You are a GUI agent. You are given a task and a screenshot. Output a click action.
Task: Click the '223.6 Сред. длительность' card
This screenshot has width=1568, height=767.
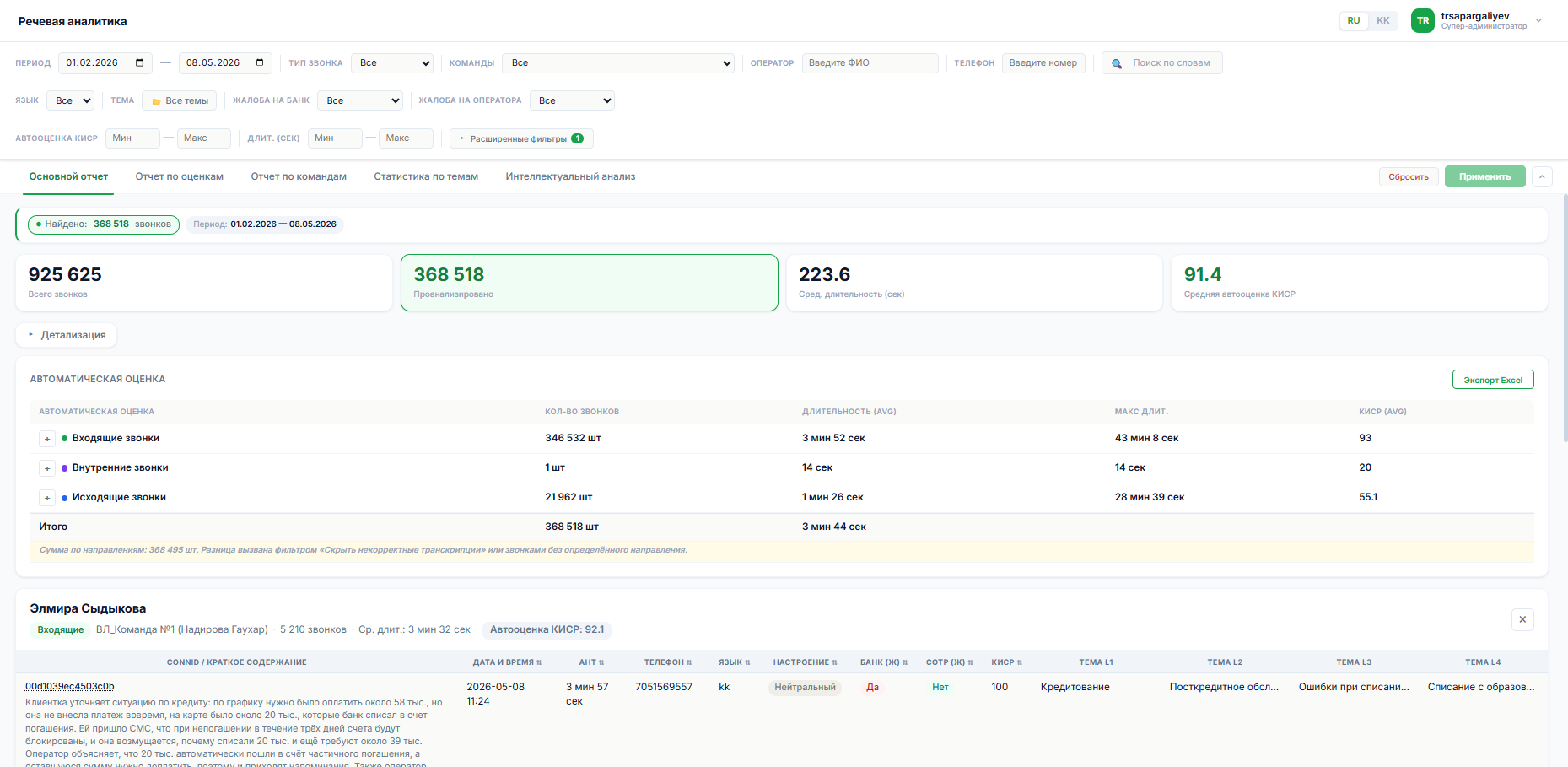tap(974, 283)
